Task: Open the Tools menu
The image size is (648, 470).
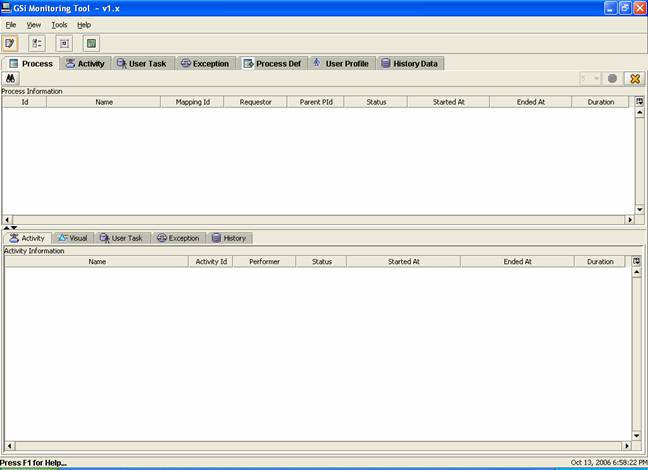Action: click(x=60, y=24)
